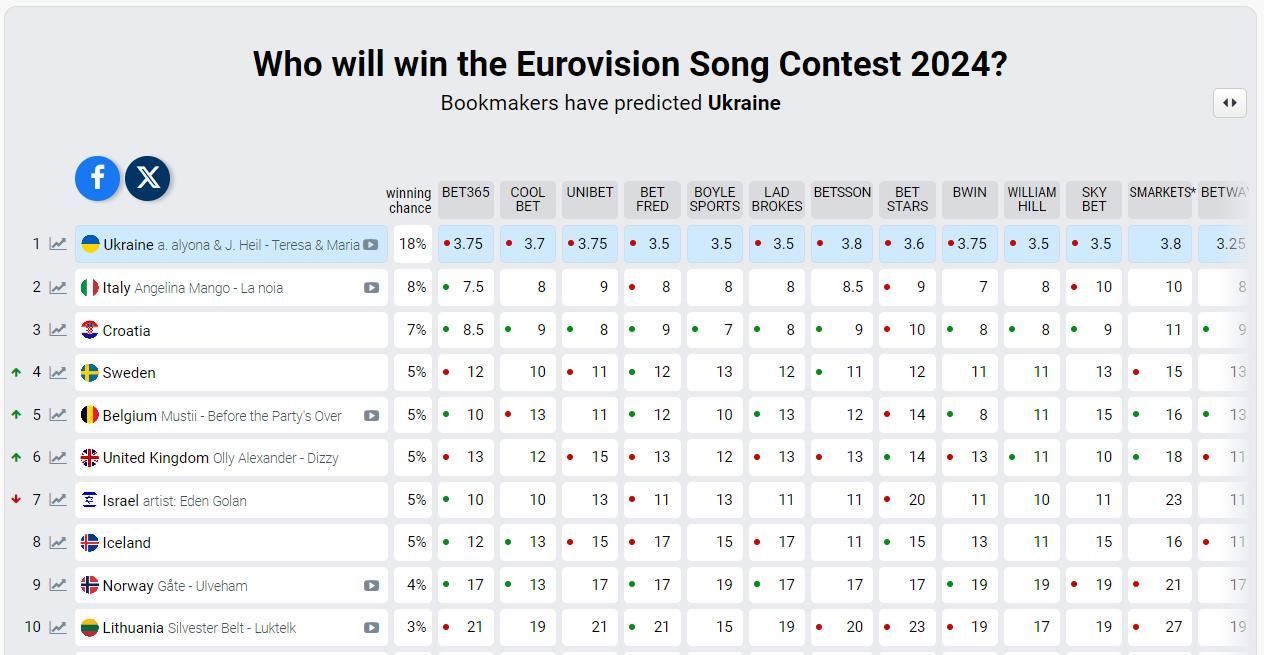
Task: Click the winning chance column header
Action: click(408, 200)
